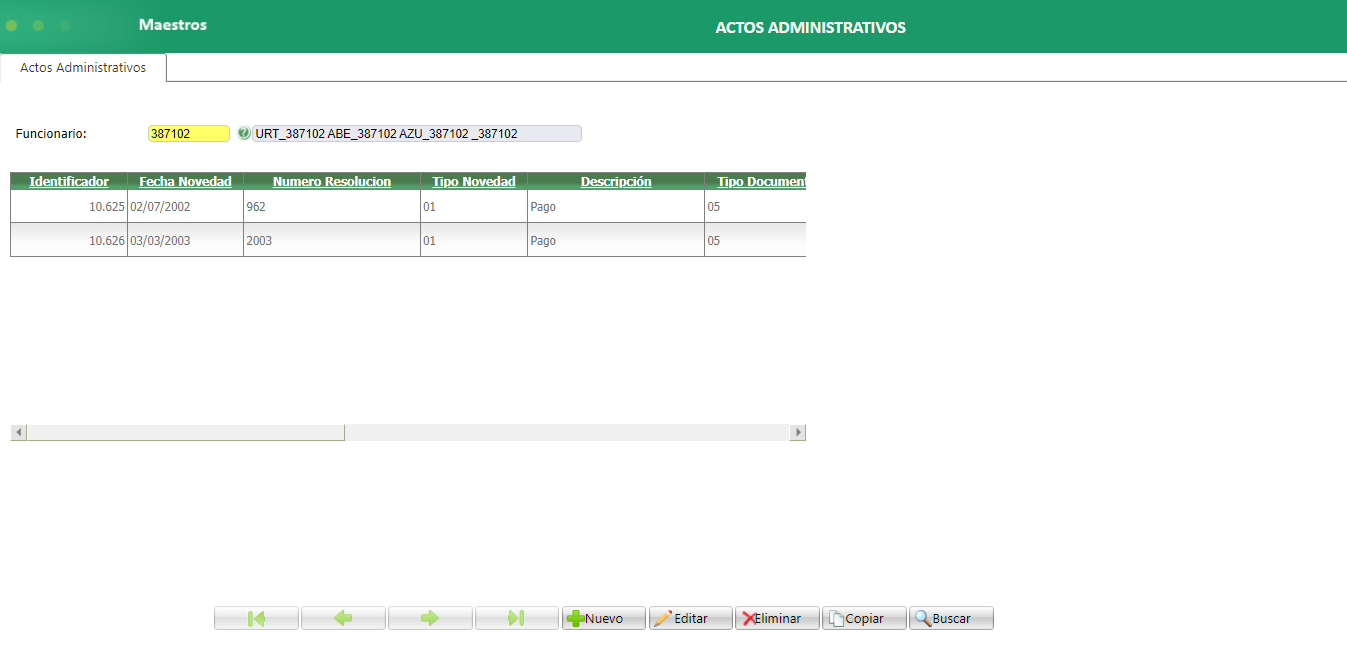Click the Copiar button

point(865,619)
